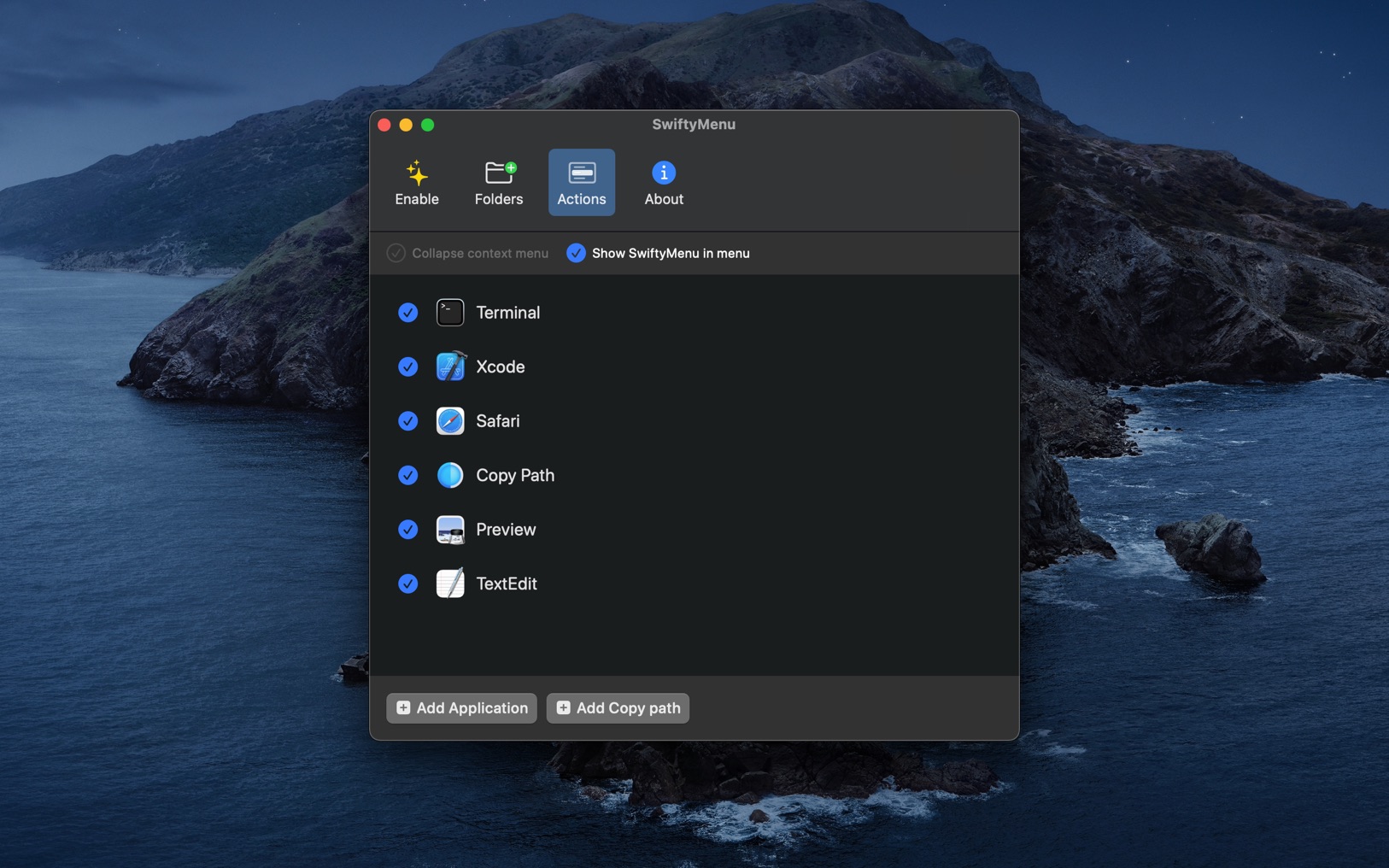1389x868 pixels.
Task: Select the Copy Path row label
Action: point(515,475)
